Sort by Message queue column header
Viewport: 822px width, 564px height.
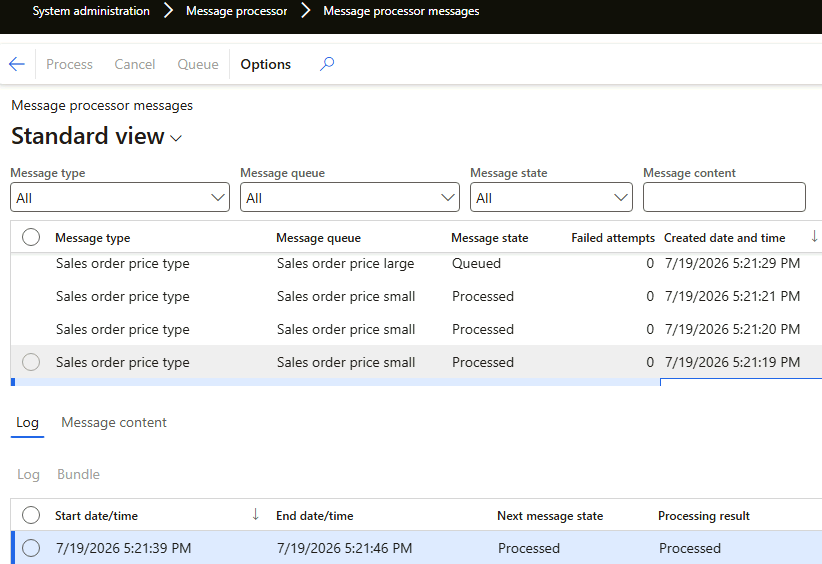point(318,238)
